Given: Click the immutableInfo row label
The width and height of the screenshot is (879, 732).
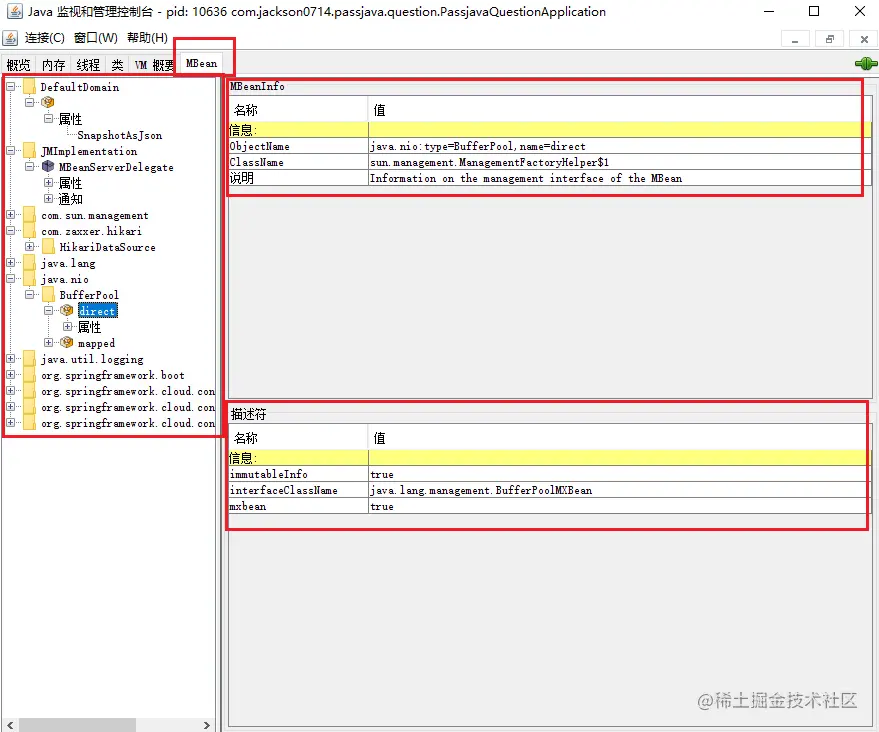Looking at the screenshot, I should coord(269,474).
